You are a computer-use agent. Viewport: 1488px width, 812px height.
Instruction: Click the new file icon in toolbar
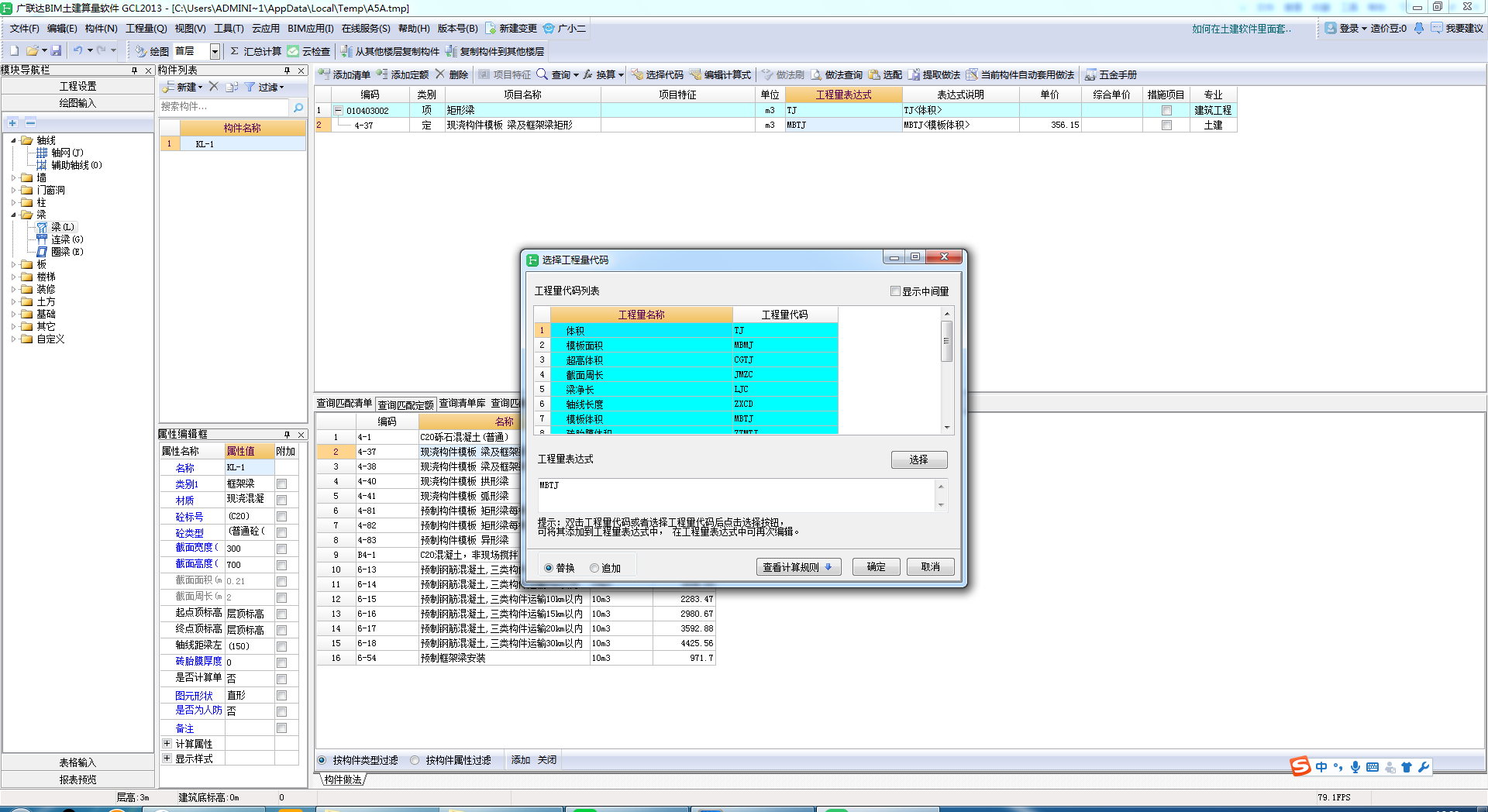(x=14, y=51)
